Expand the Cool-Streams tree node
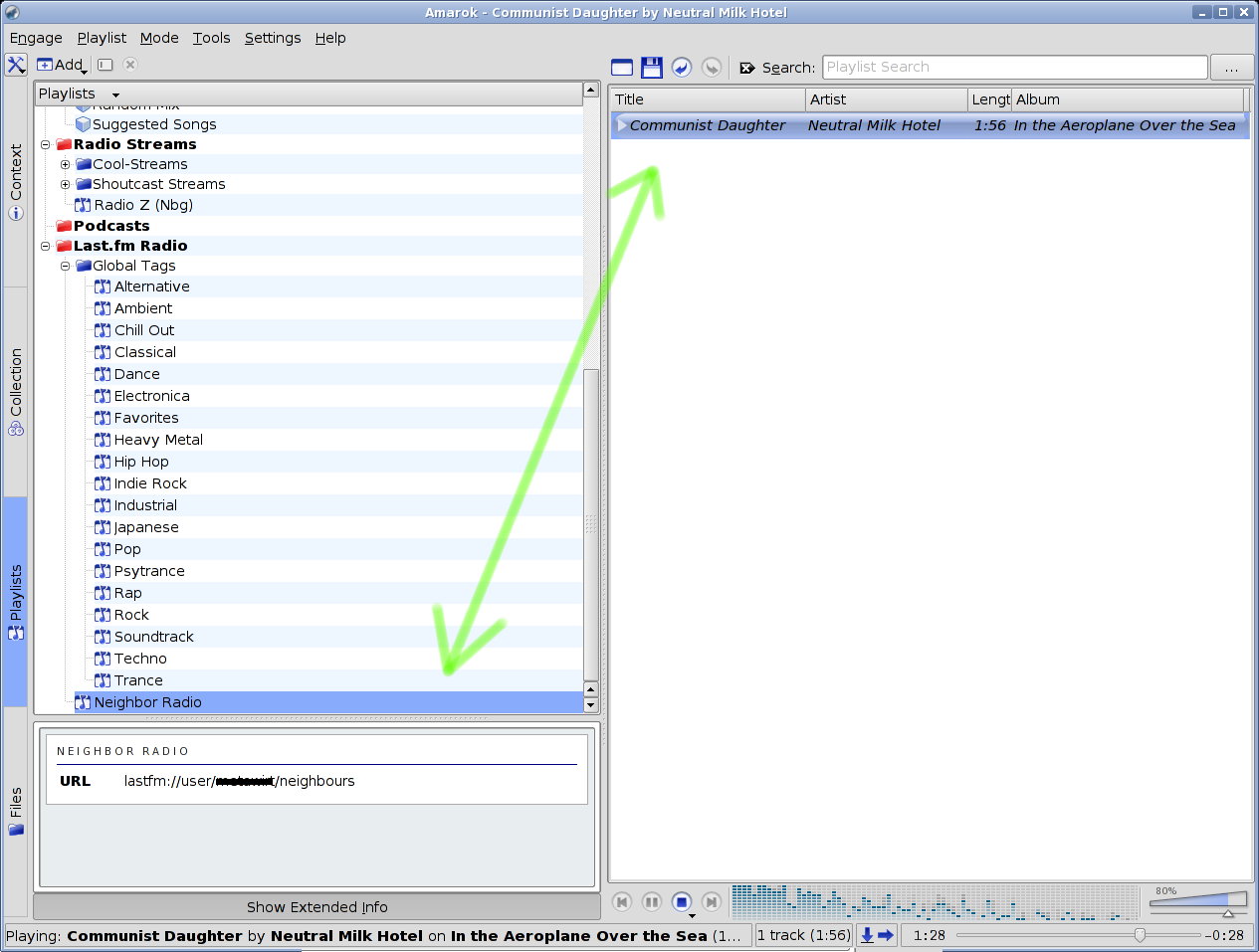The width and height of the screenshot is (1259, 952). (65, 164)
